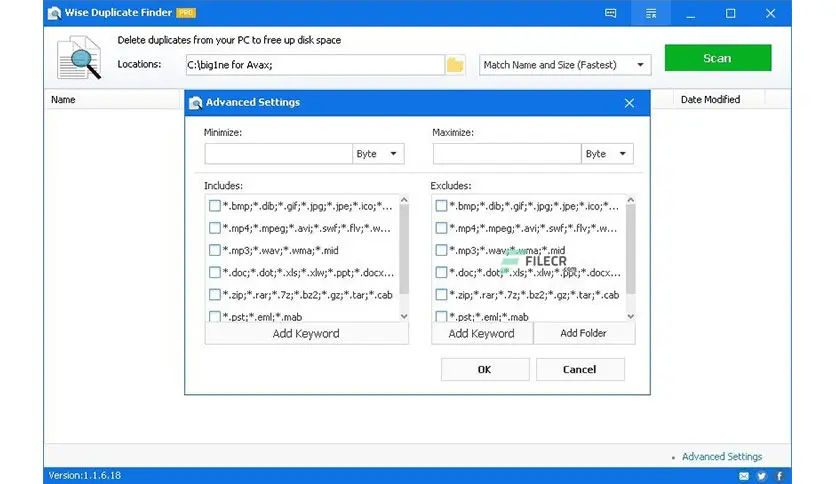Close the Advanced Settings dialog with X

point(629,103)
